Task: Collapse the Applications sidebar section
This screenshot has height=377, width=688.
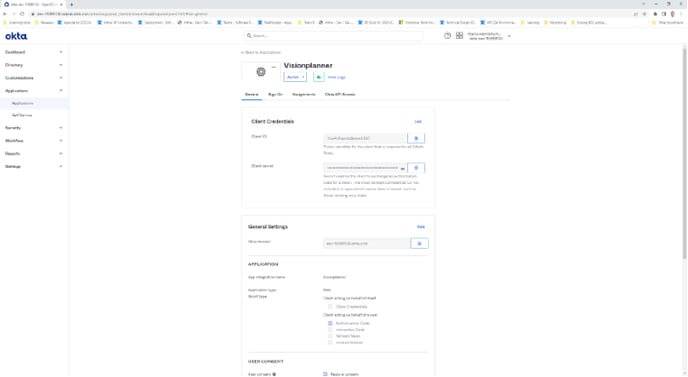Action: (x=34, y=90)
